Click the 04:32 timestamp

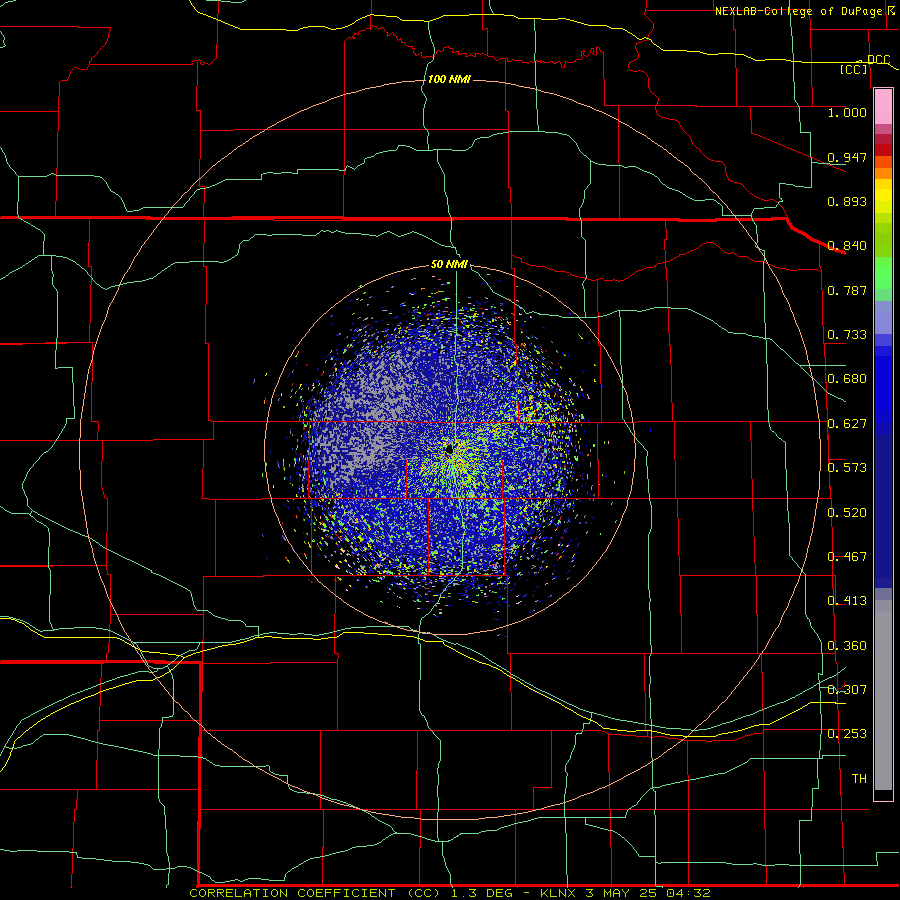pyautogui.click(x=688, y=893)
